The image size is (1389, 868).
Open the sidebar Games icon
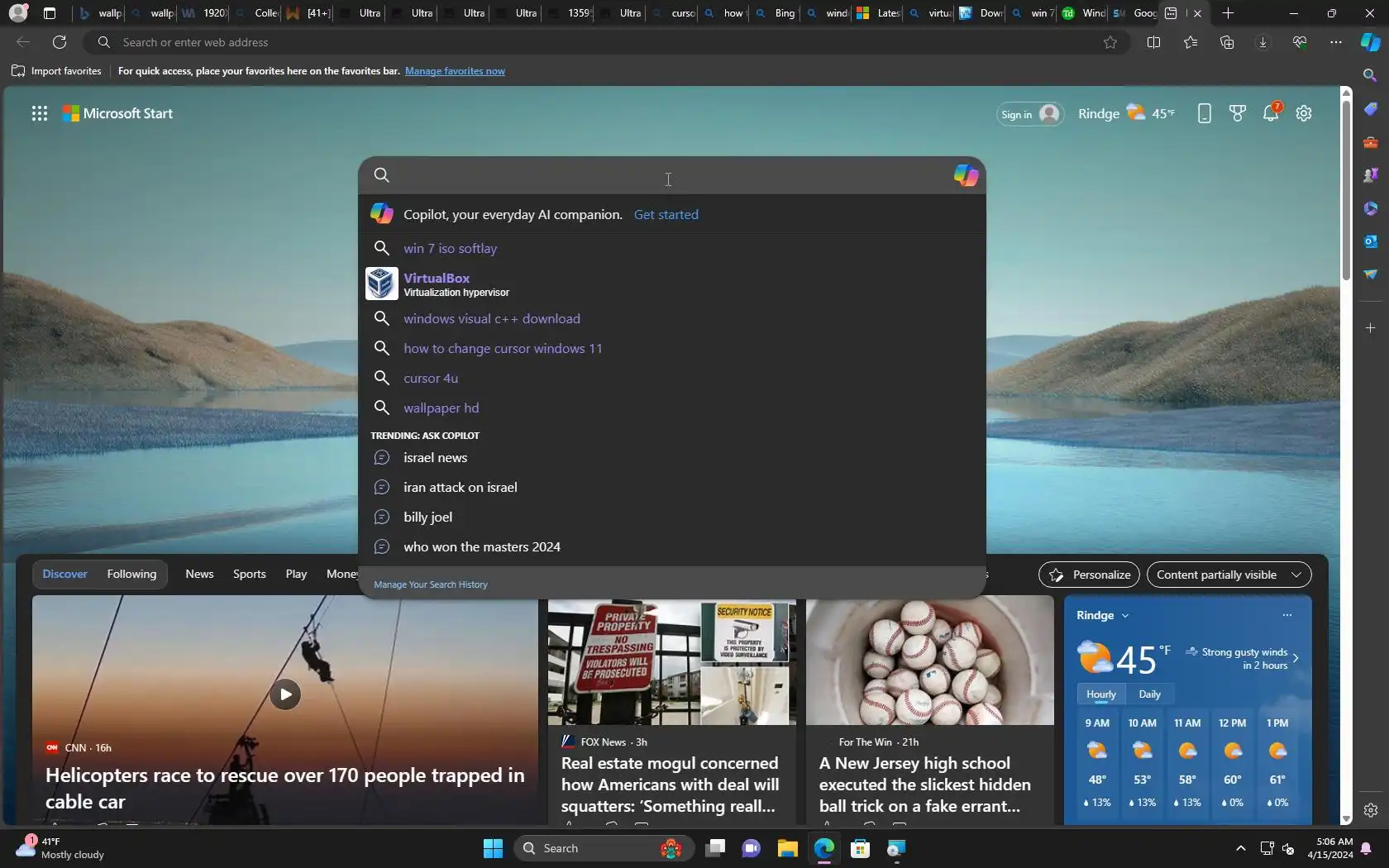(x=1371, y=175)
